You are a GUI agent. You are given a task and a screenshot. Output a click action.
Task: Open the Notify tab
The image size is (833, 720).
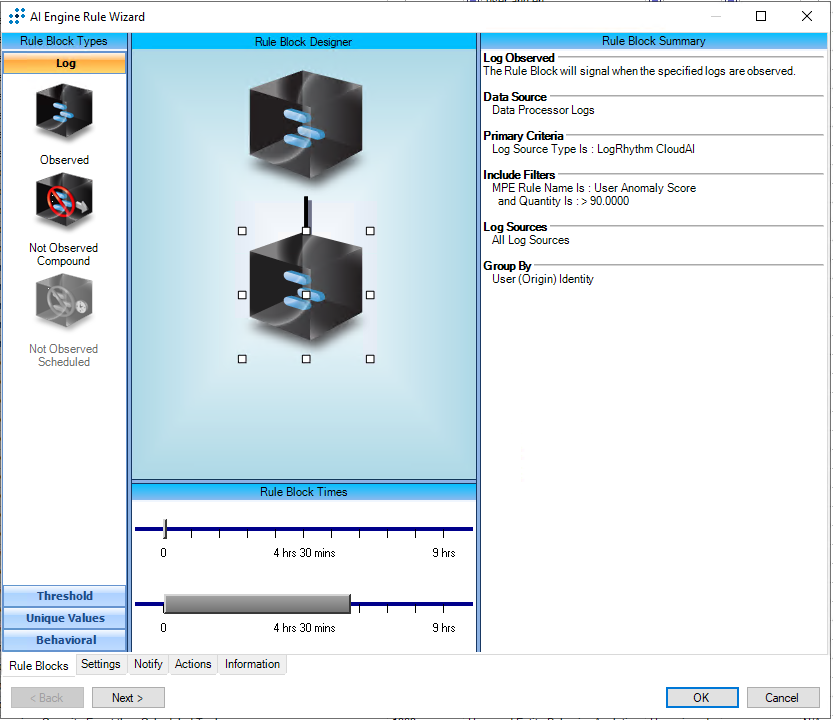pyautogui.click(x=148, y=664)
